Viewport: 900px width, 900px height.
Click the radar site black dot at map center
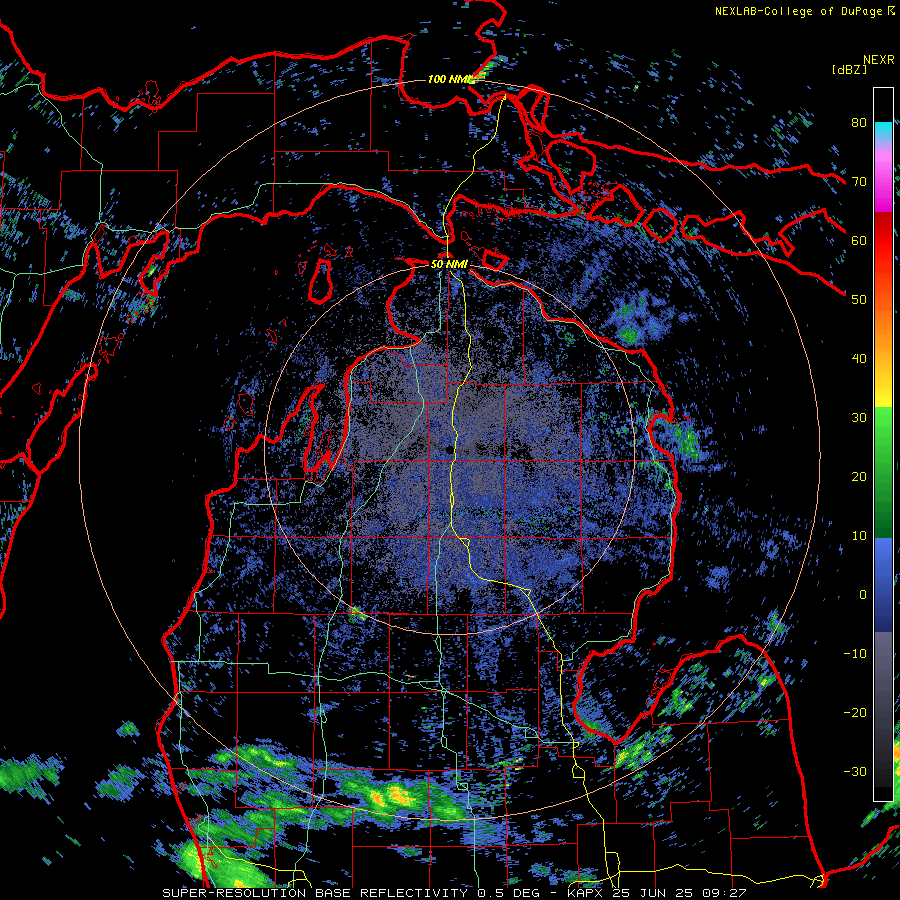[x=448, y=450]
